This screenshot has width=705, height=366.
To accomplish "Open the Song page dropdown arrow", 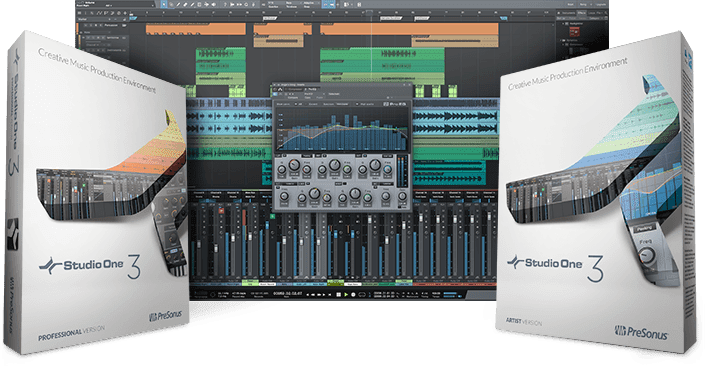I will click(591, 4).
